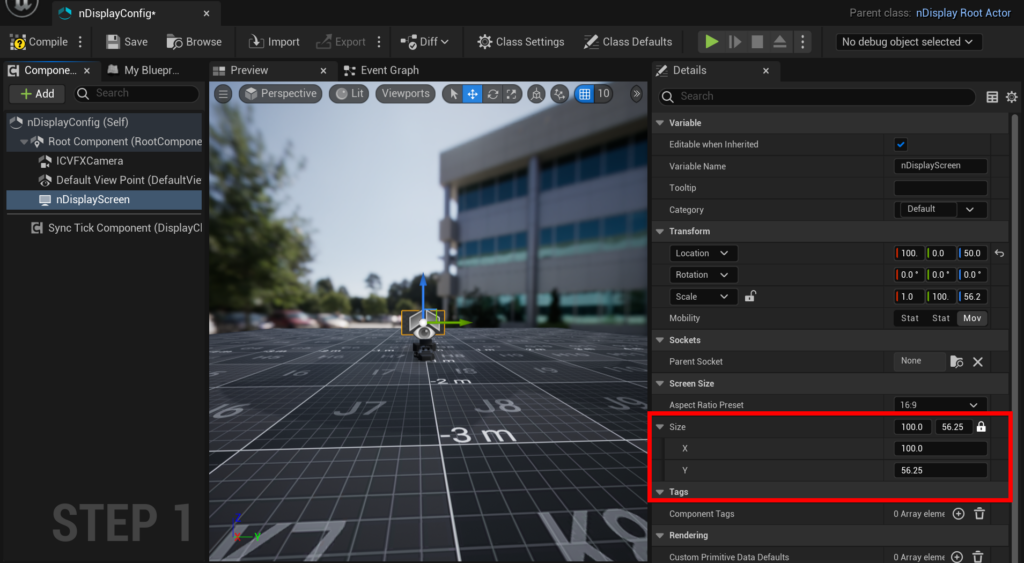Click the Add component button
1024x563 pixels.
pos(37,94)
